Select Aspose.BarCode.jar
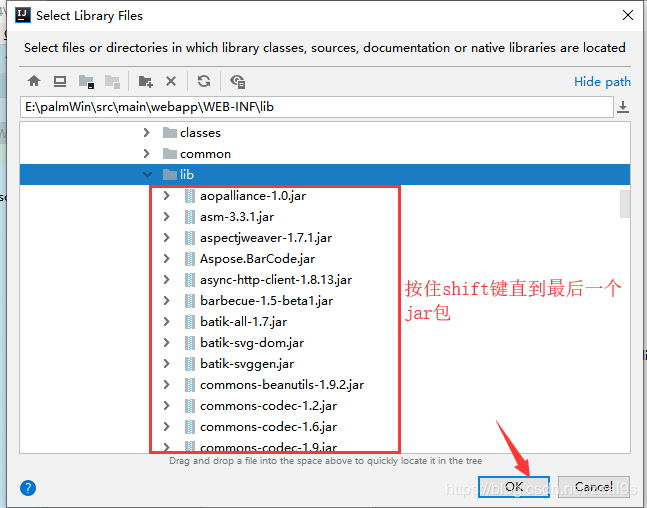647x508 pixels. pyautogui.click(x=257, y=259)
